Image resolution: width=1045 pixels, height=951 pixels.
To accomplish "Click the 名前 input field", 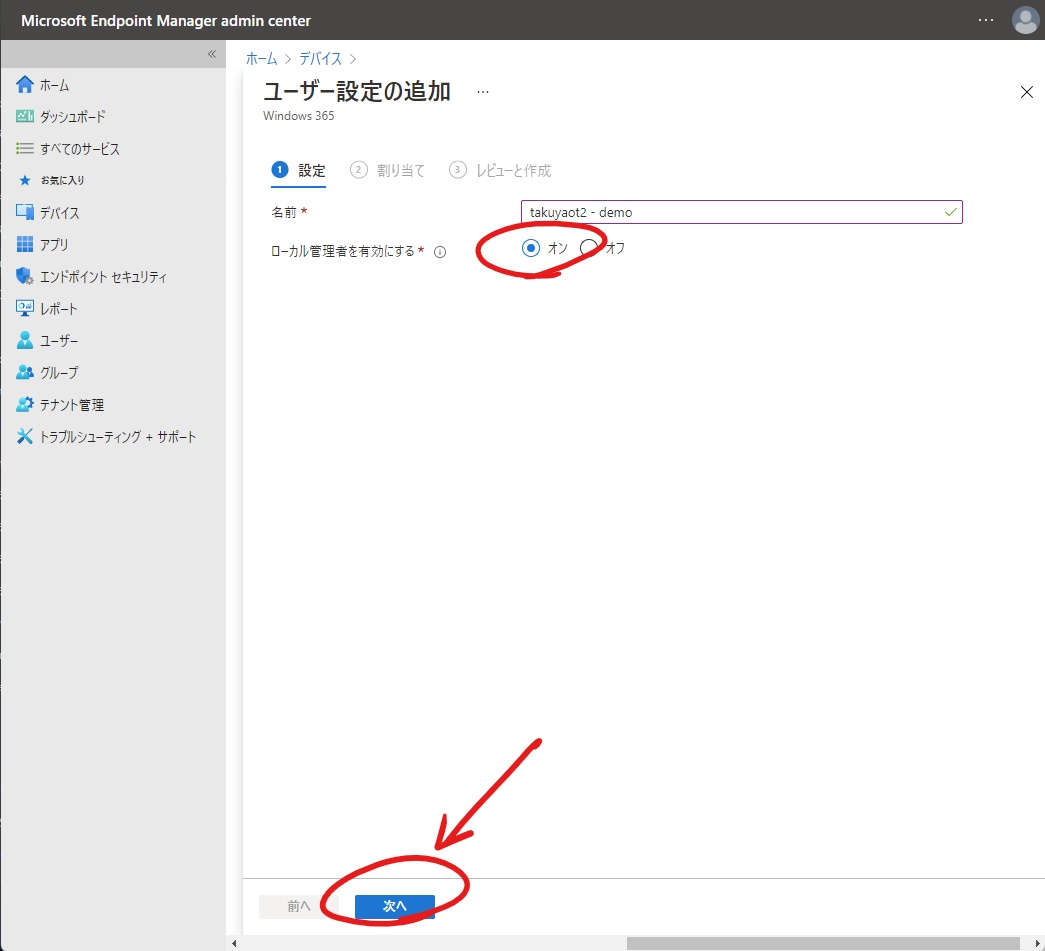I will pos(742,212).
